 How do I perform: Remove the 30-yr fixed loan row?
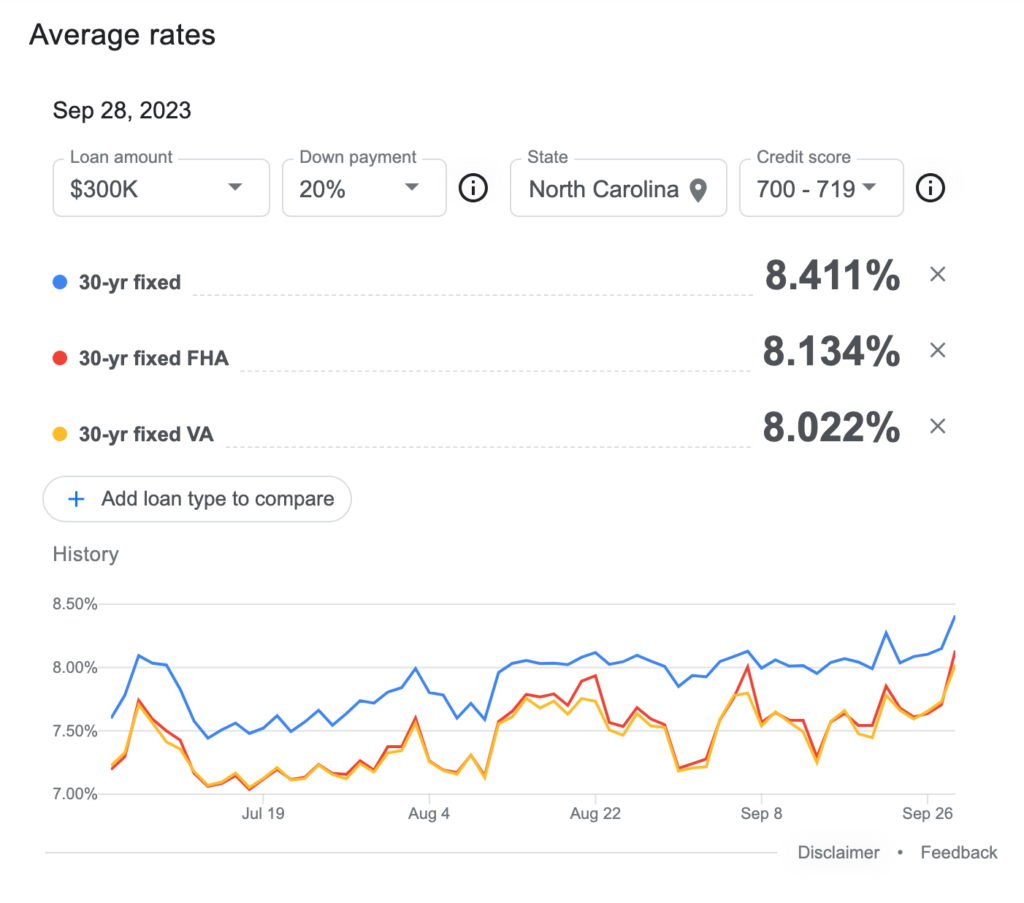pyautogui.click(x=938, y=274)
